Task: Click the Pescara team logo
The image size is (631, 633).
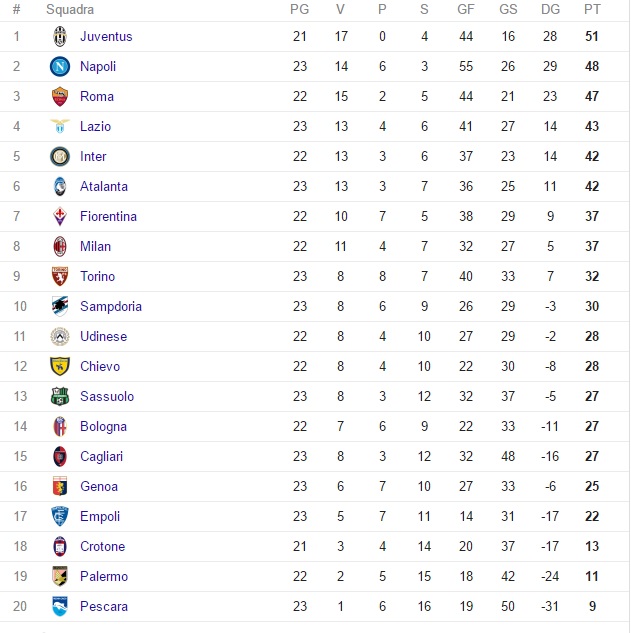Action: (60, 607)
